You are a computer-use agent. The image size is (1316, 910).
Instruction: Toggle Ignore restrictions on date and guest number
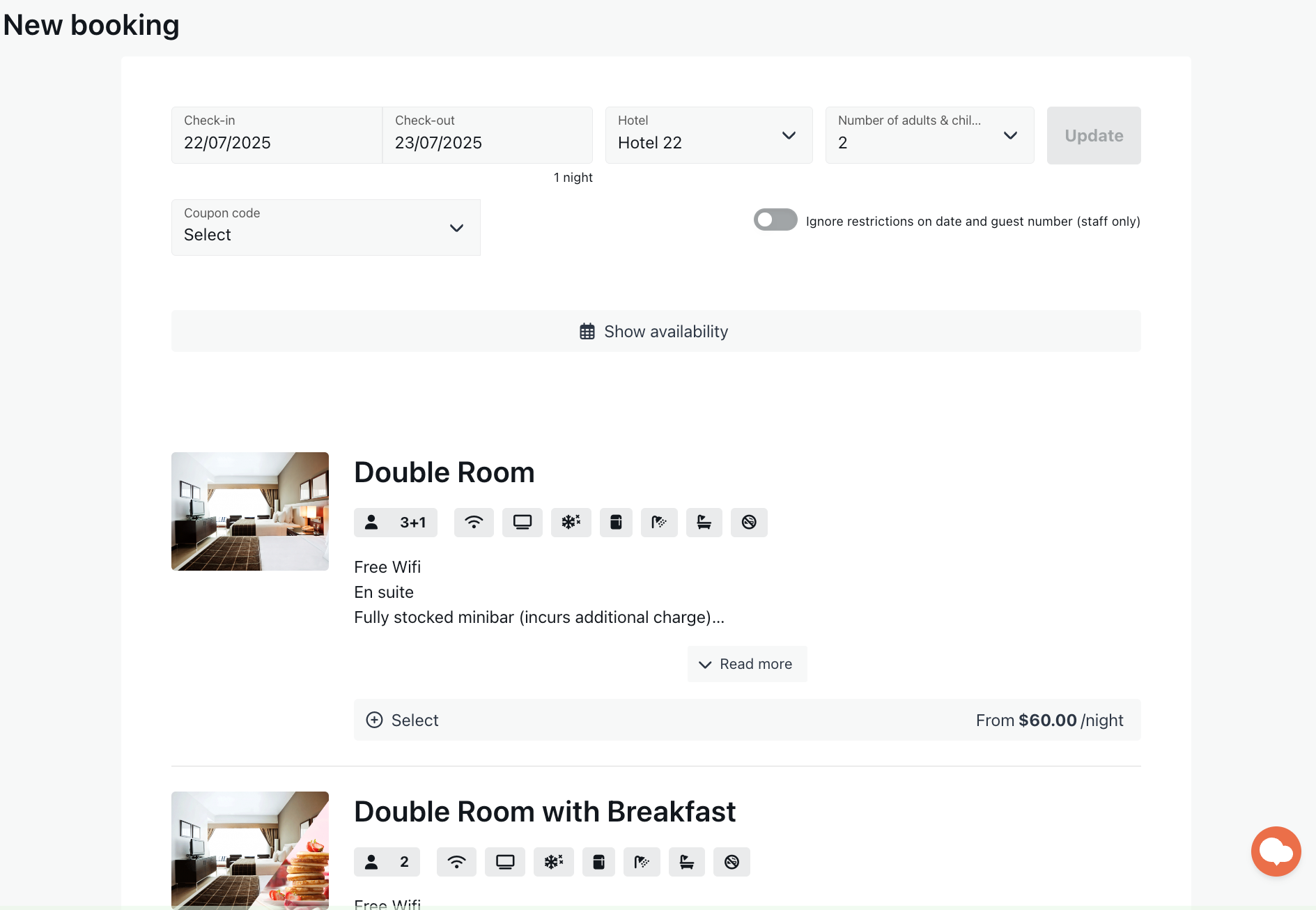coord(775,220)
